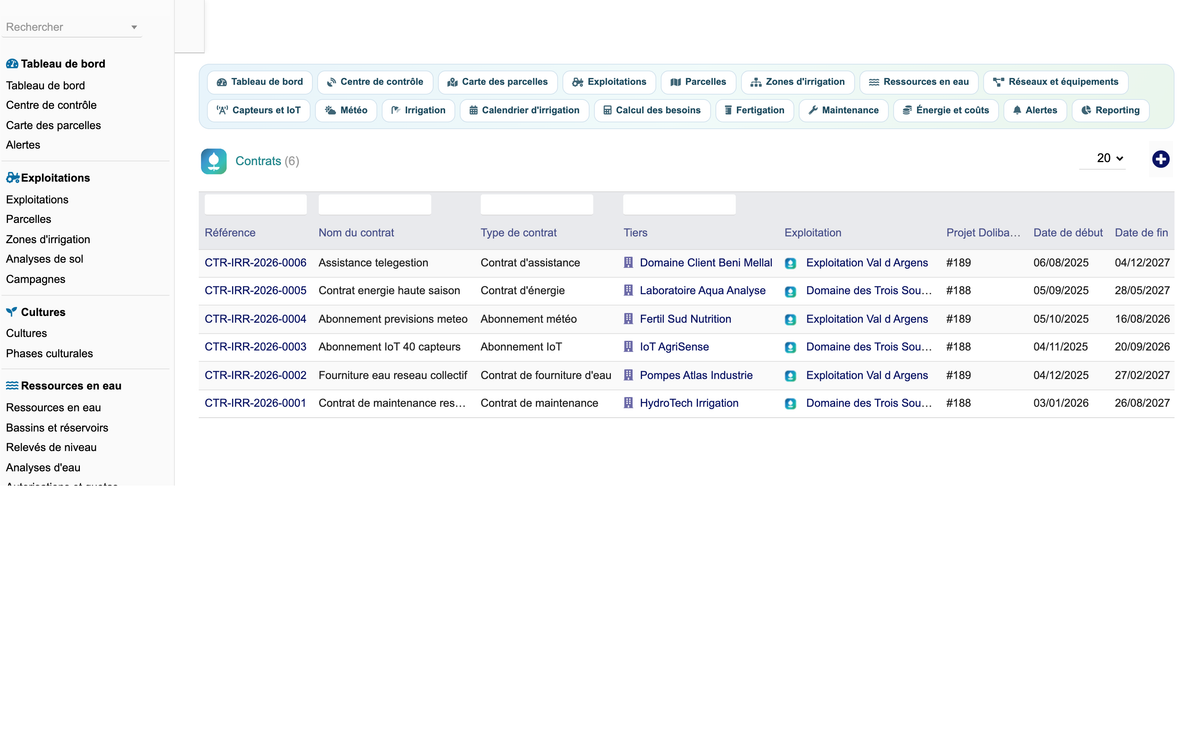Viewport: 1200px width, 743px height.
Task: Open Relevés de niveau in sidebar
Action: tap(51, 447)
